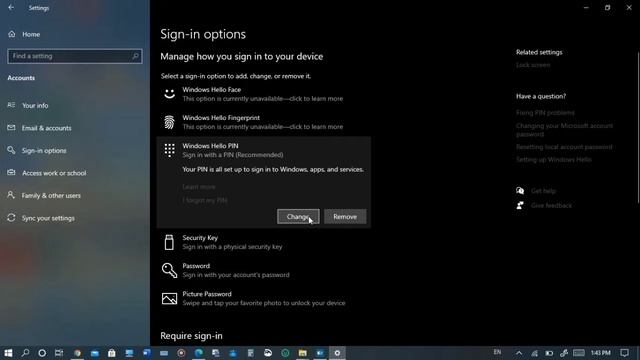Open the Windows Start menu
The image size is (640, 360).
coord(8,353)
